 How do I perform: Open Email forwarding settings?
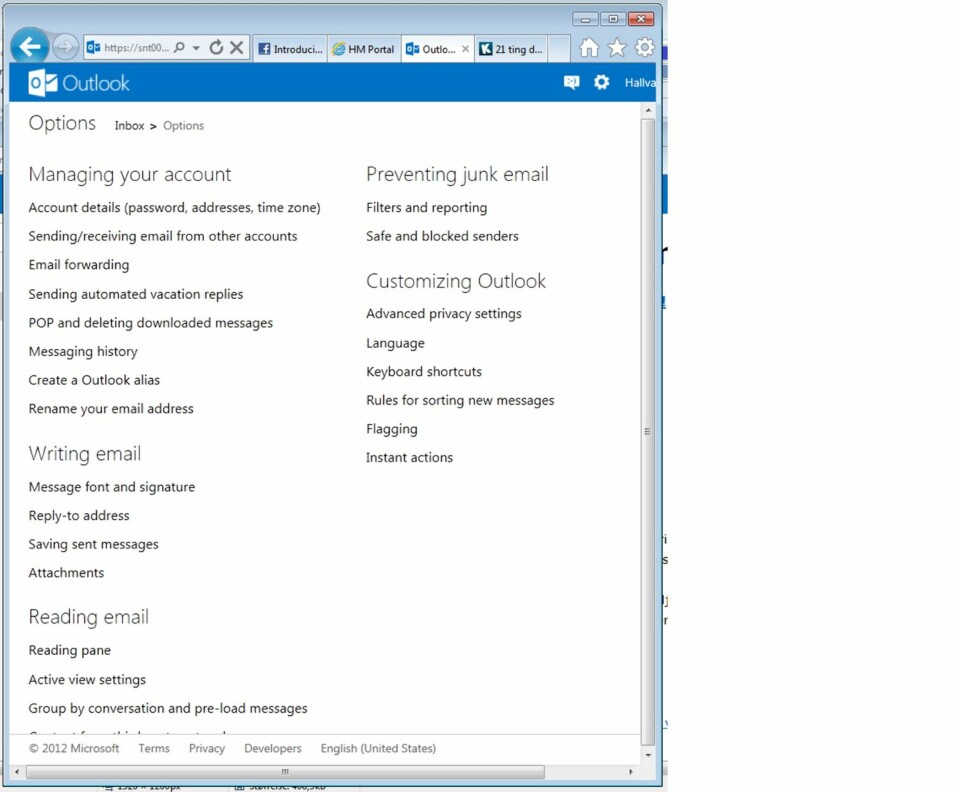coord(79,265)
